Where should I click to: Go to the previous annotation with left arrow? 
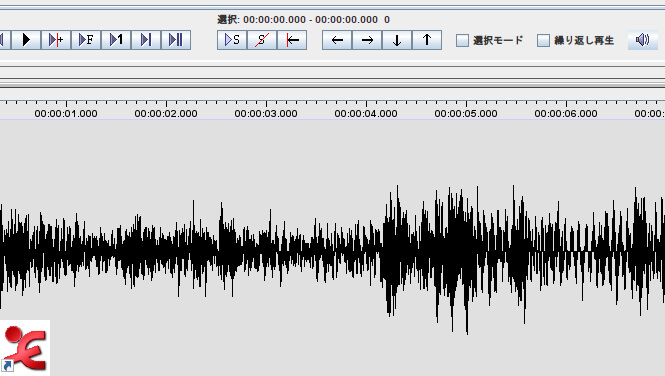[337, 40]
